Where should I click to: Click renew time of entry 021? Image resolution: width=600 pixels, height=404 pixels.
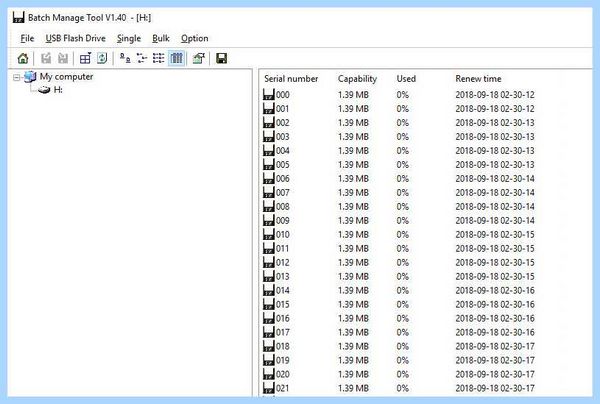(x=495, y=388)
